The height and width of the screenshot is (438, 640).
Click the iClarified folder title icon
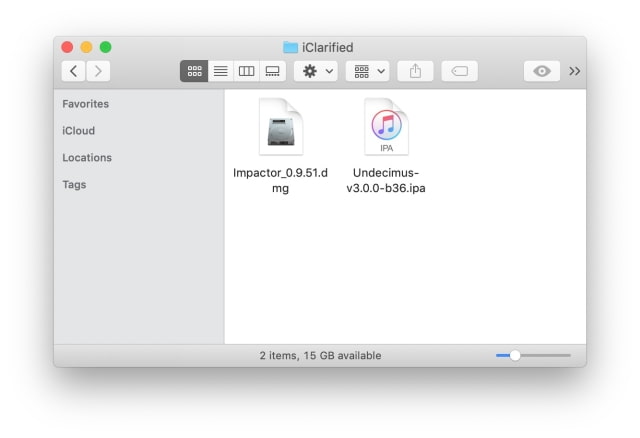coord(290,47)
